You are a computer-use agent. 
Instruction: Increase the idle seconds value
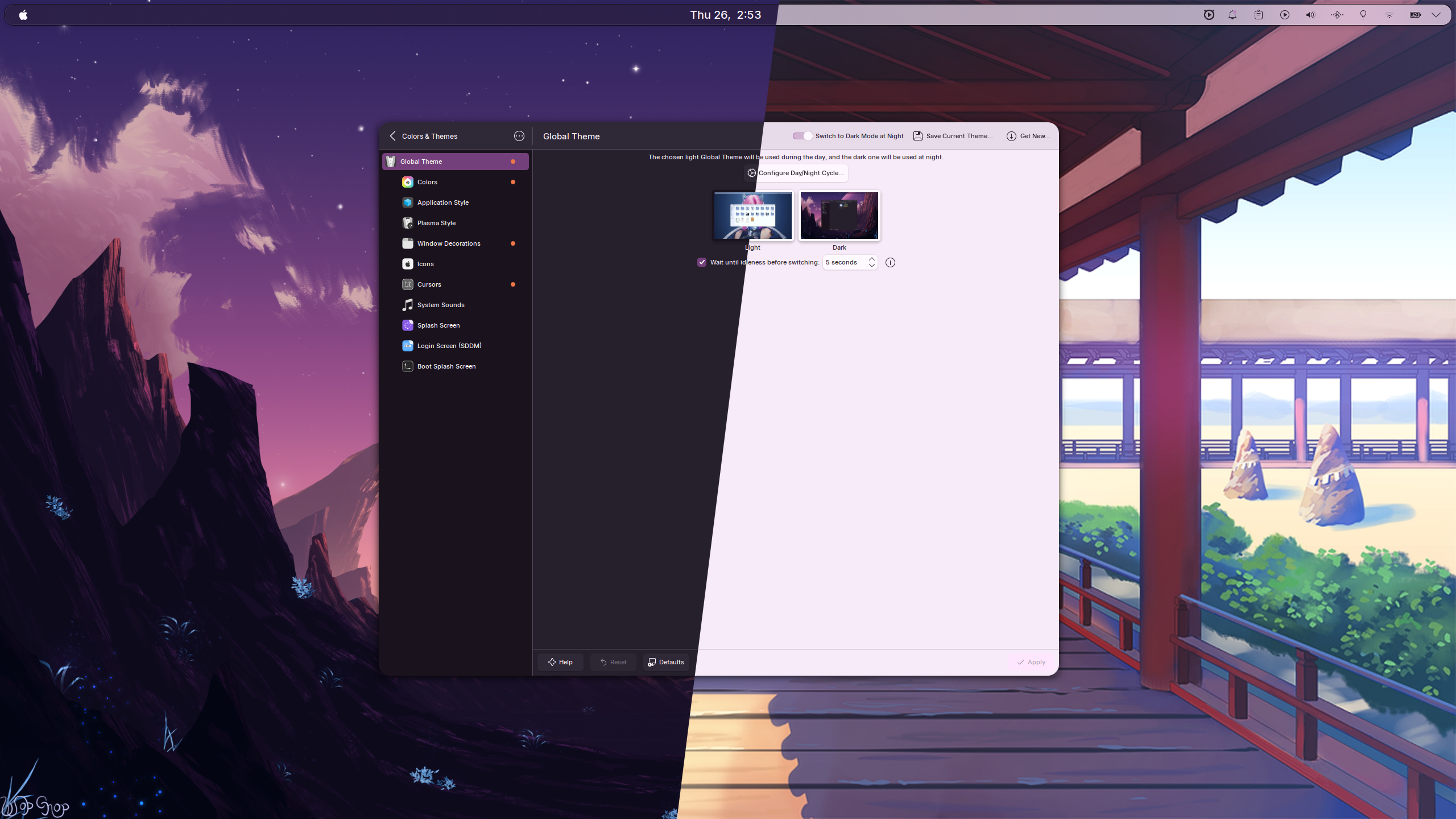click(871, 259)
